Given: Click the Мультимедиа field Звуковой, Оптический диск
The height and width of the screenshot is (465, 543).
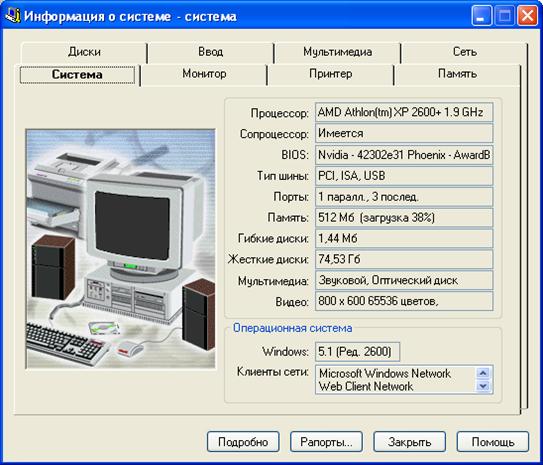Looking at the screenshot, I should click(x=404, y=280).
